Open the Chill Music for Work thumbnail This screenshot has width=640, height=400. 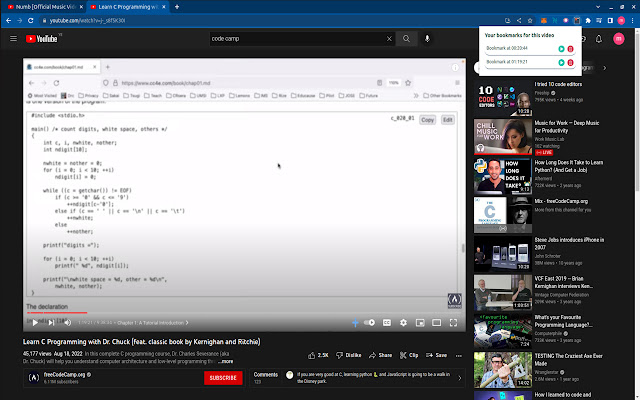pos(503,137)
